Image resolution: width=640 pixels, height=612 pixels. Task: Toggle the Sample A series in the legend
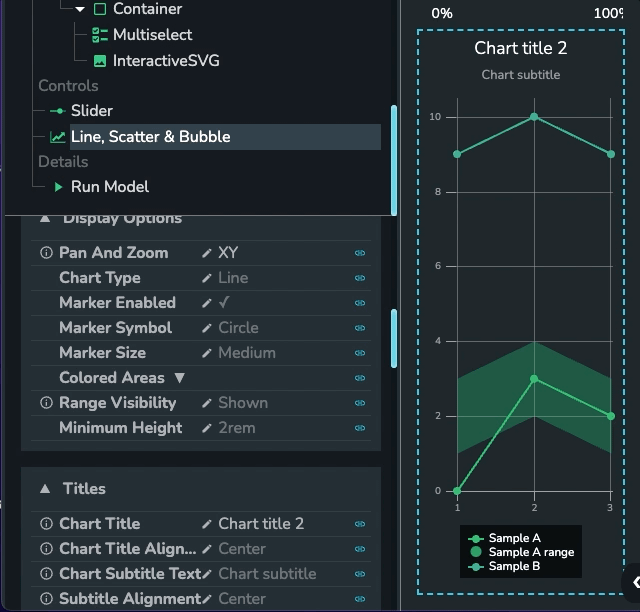(505, 539)
